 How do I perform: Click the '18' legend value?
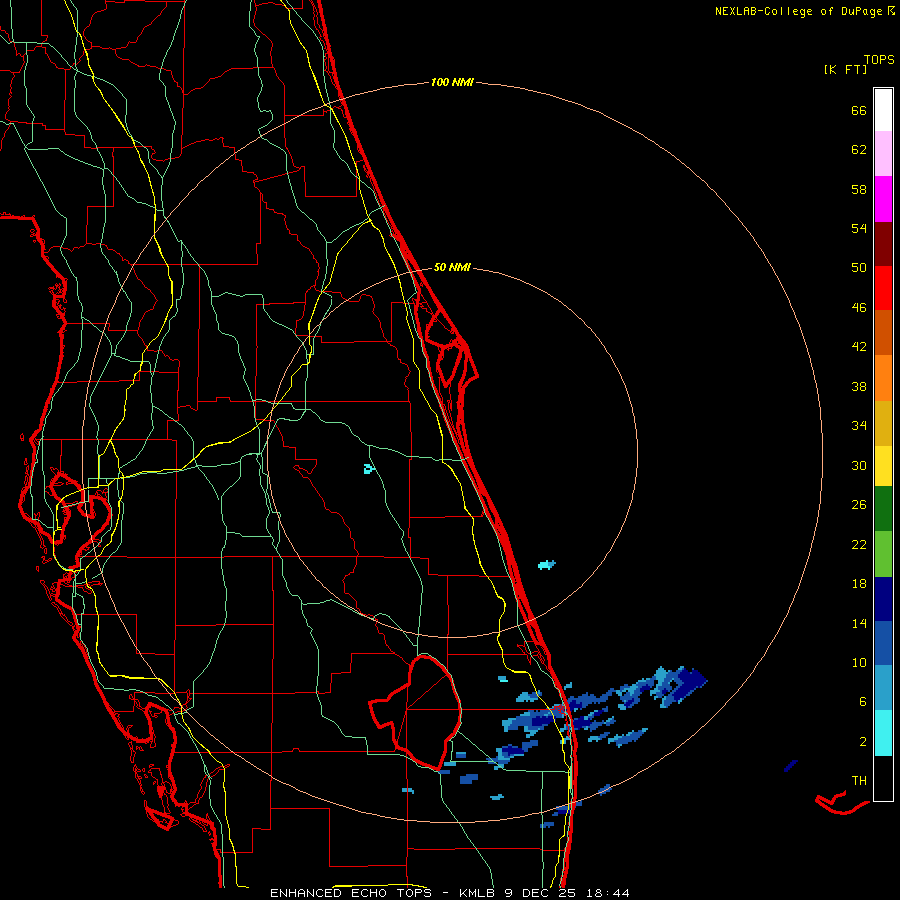859,584
